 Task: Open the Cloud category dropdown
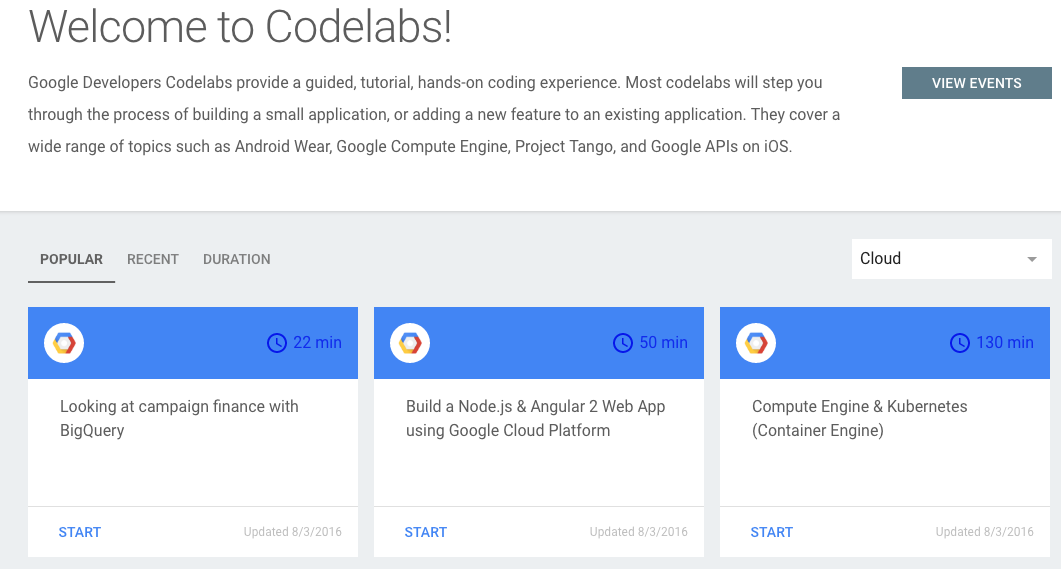pos(951,258)
